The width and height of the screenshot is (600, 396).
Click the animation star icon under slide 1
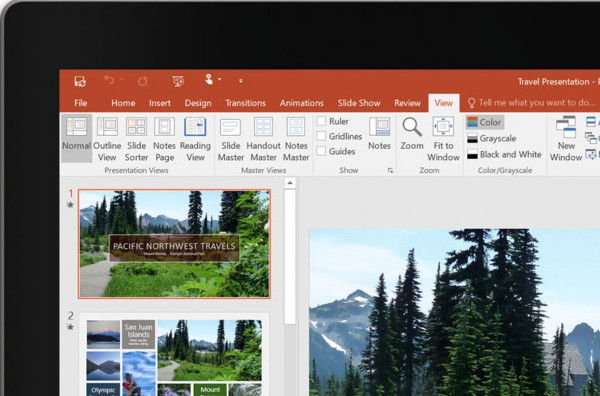click(x=70, y=205)
